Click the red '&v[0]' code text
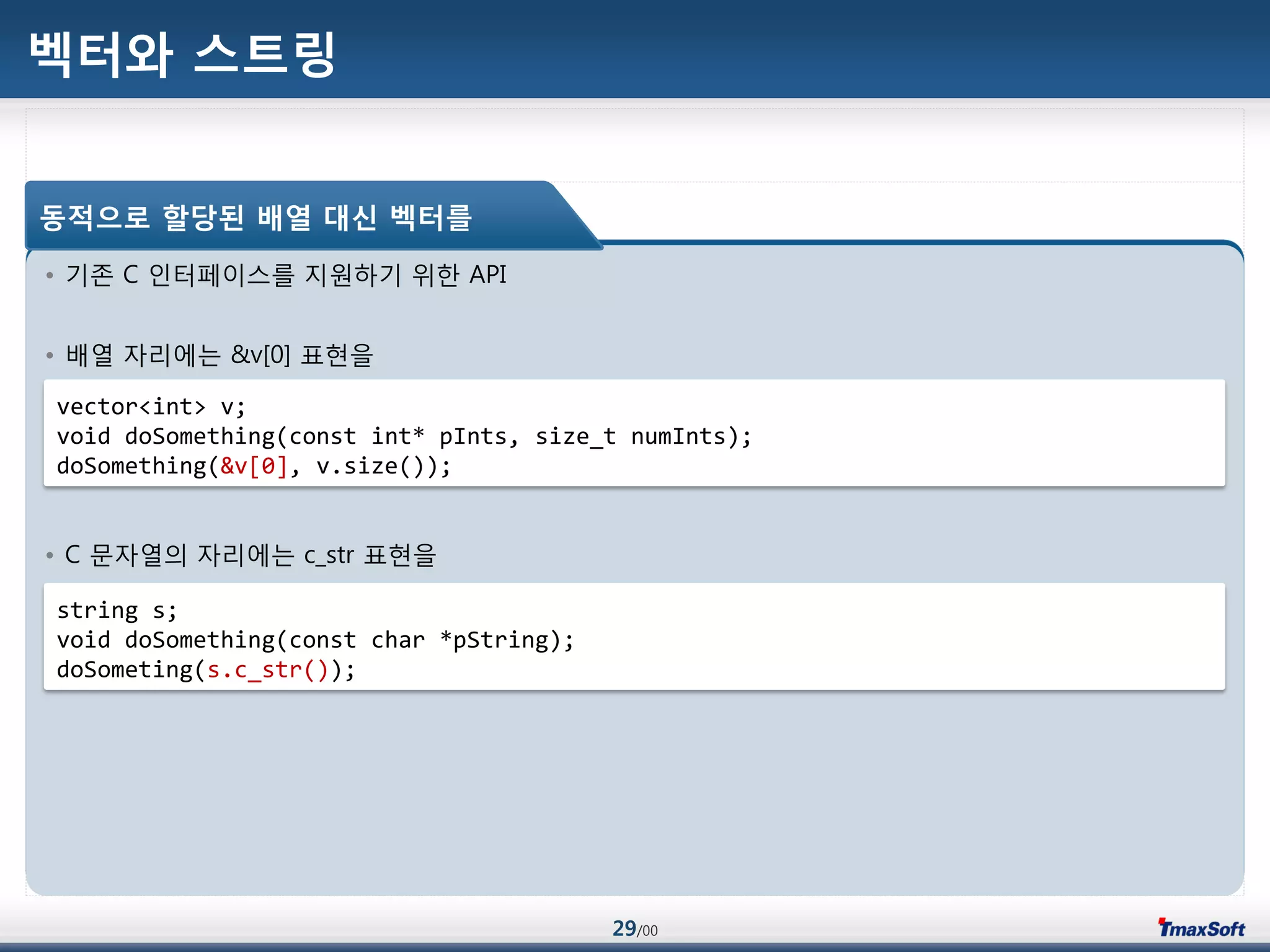Screen dimensions: 1270x952 click(x=254, y=466)
